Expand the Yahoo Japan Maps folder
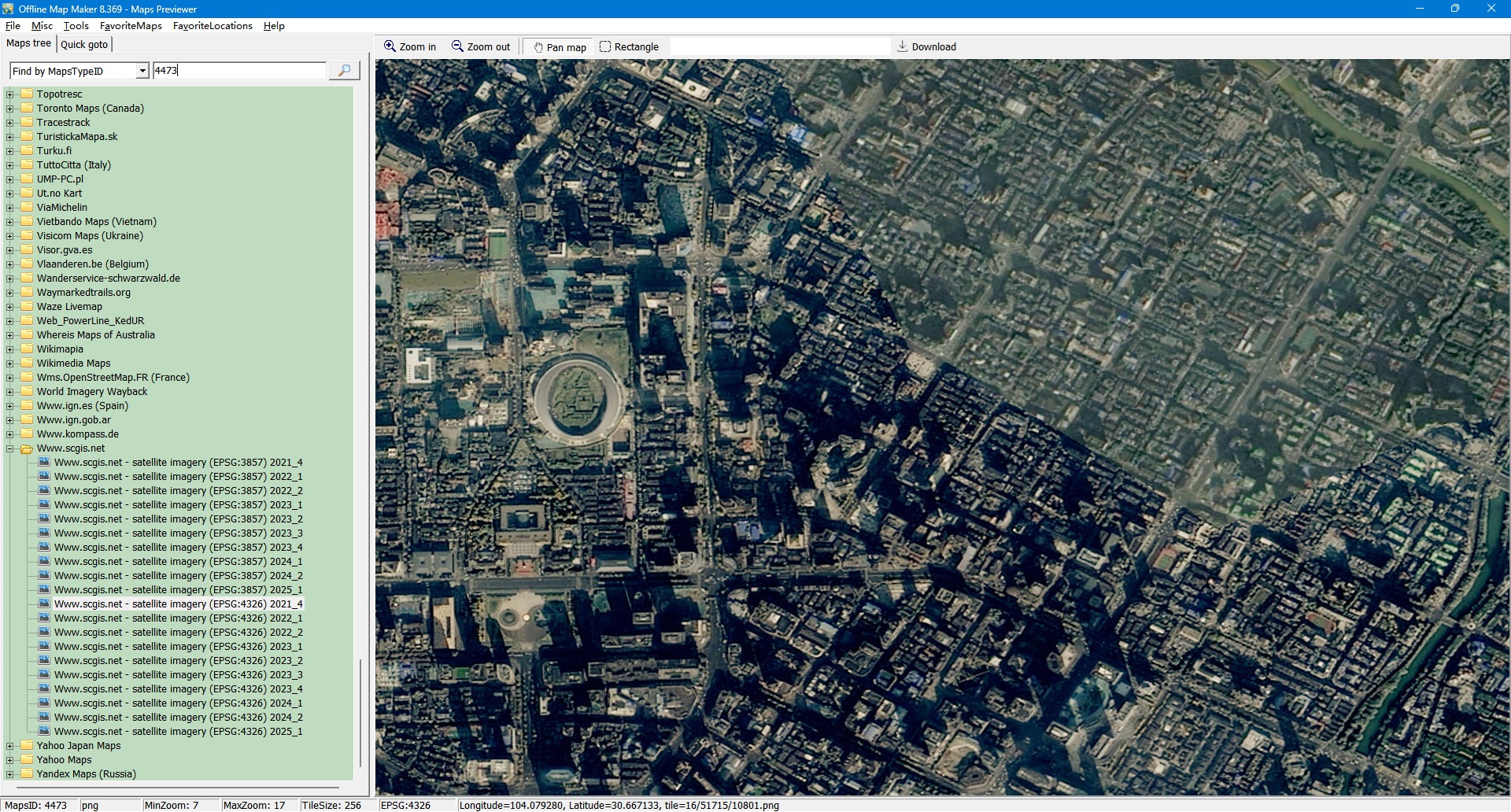The height and width of the screenshot is (812, 1511). pos(10,746)
